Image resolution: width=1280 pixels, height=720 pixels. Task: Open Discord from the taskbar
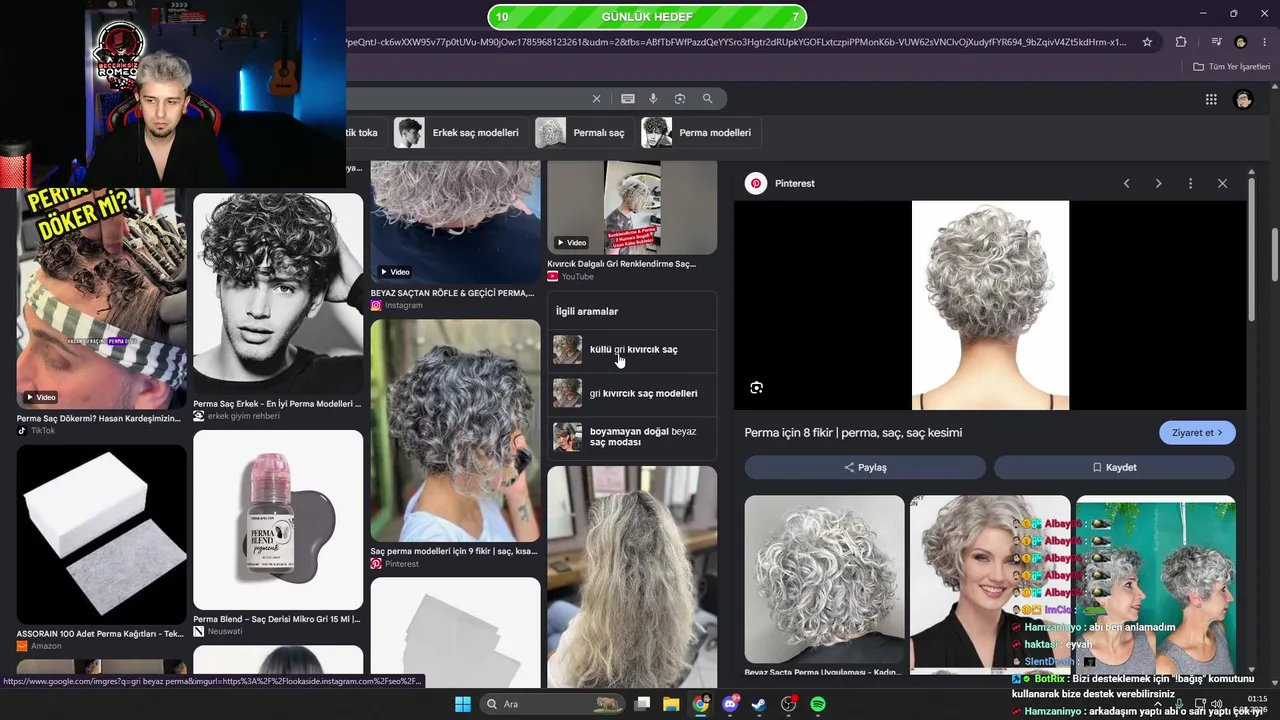pyautogui.click(x=730, y=704)
